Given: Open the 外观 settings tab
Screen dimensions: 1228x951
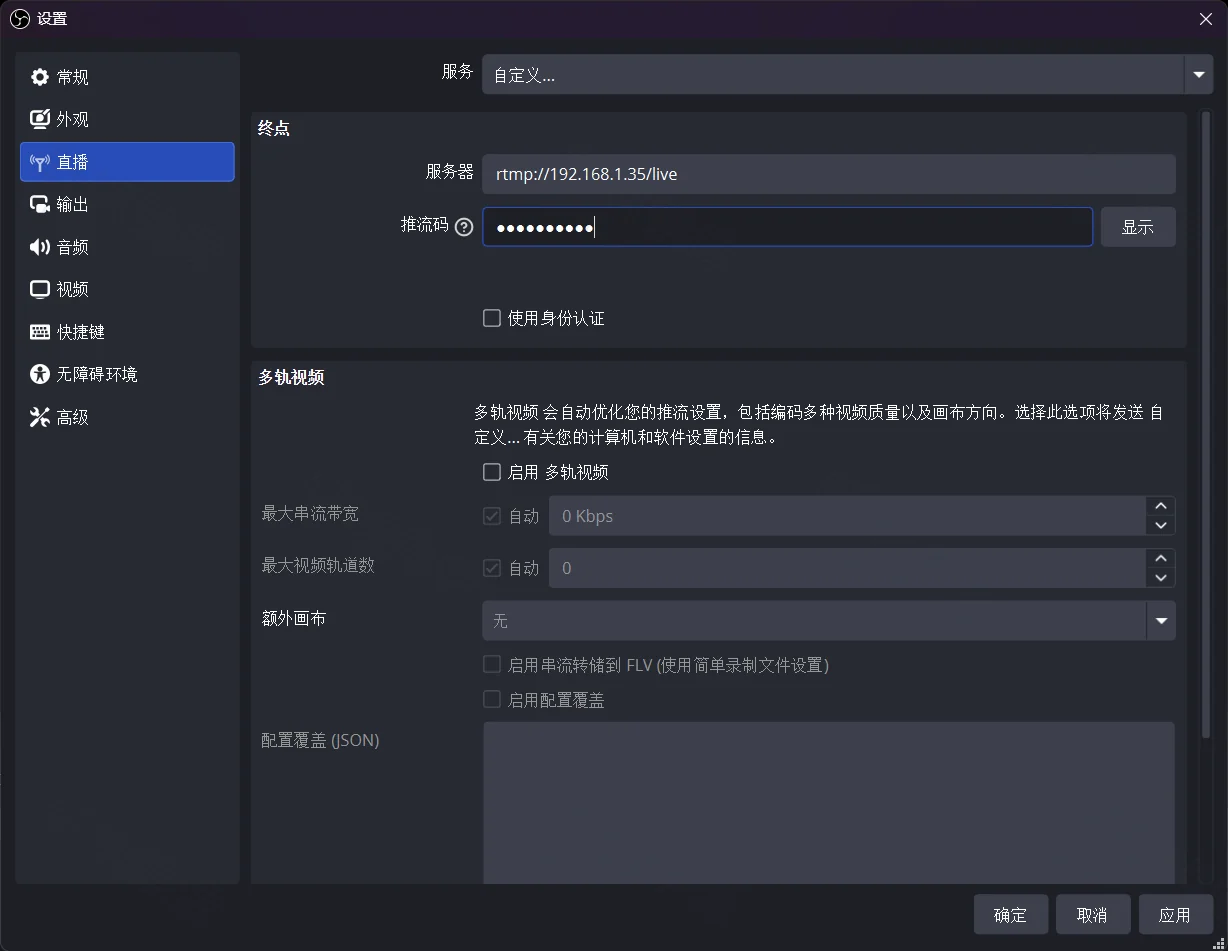Looking at the screenshot, I should coord(127,119).
